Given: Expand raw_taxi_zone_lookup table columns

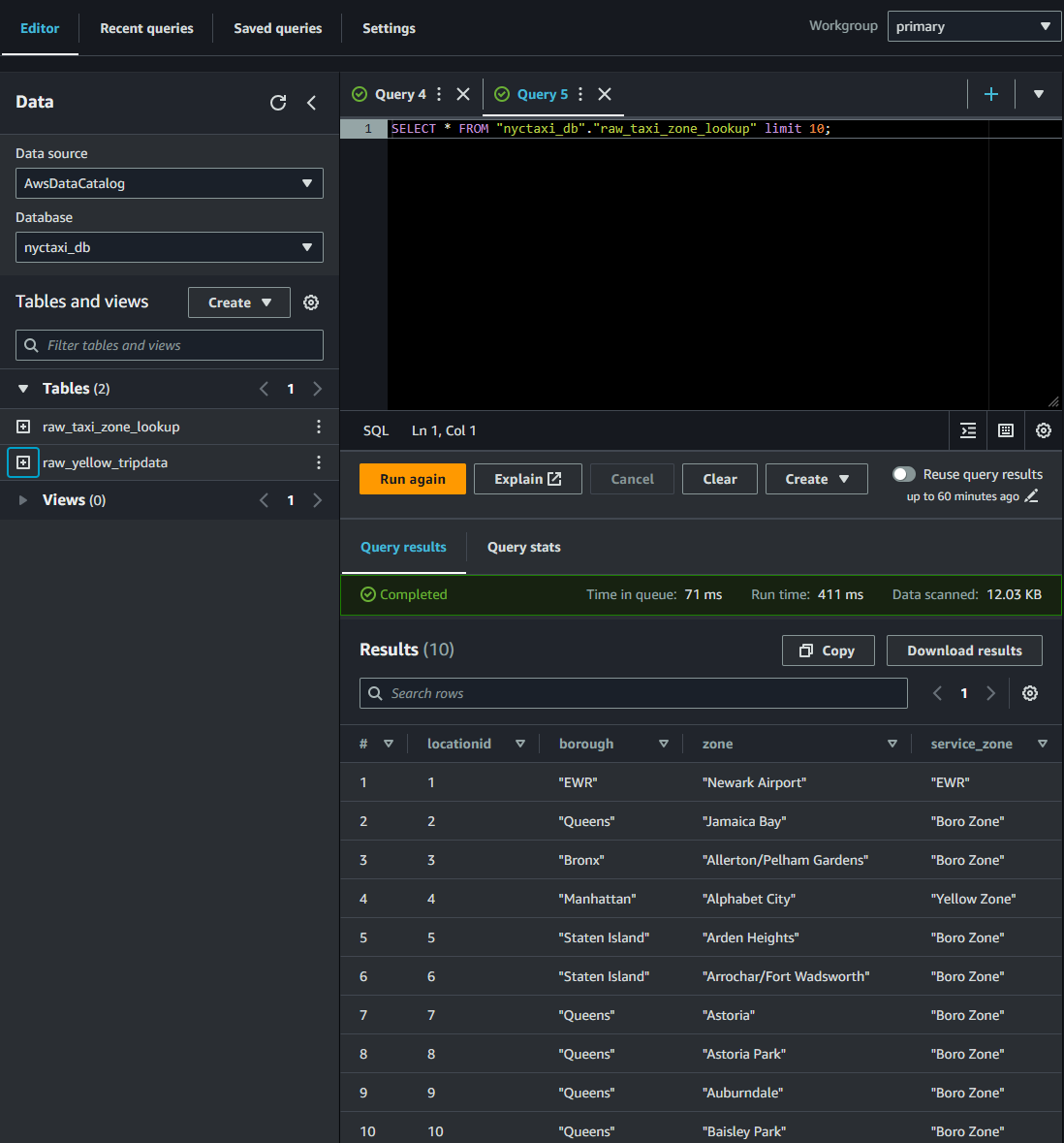Looking at the screenshot, I should (23, 427).
